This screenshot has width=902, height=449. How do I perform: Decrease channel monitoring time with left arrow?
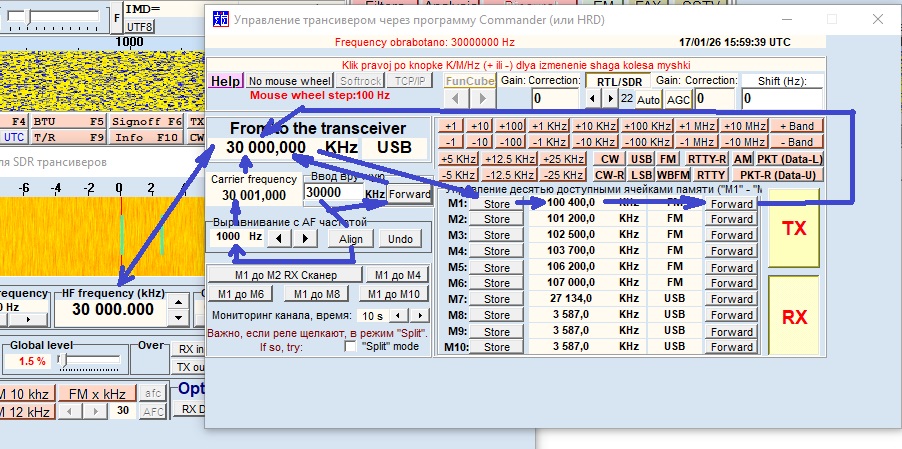397,316
